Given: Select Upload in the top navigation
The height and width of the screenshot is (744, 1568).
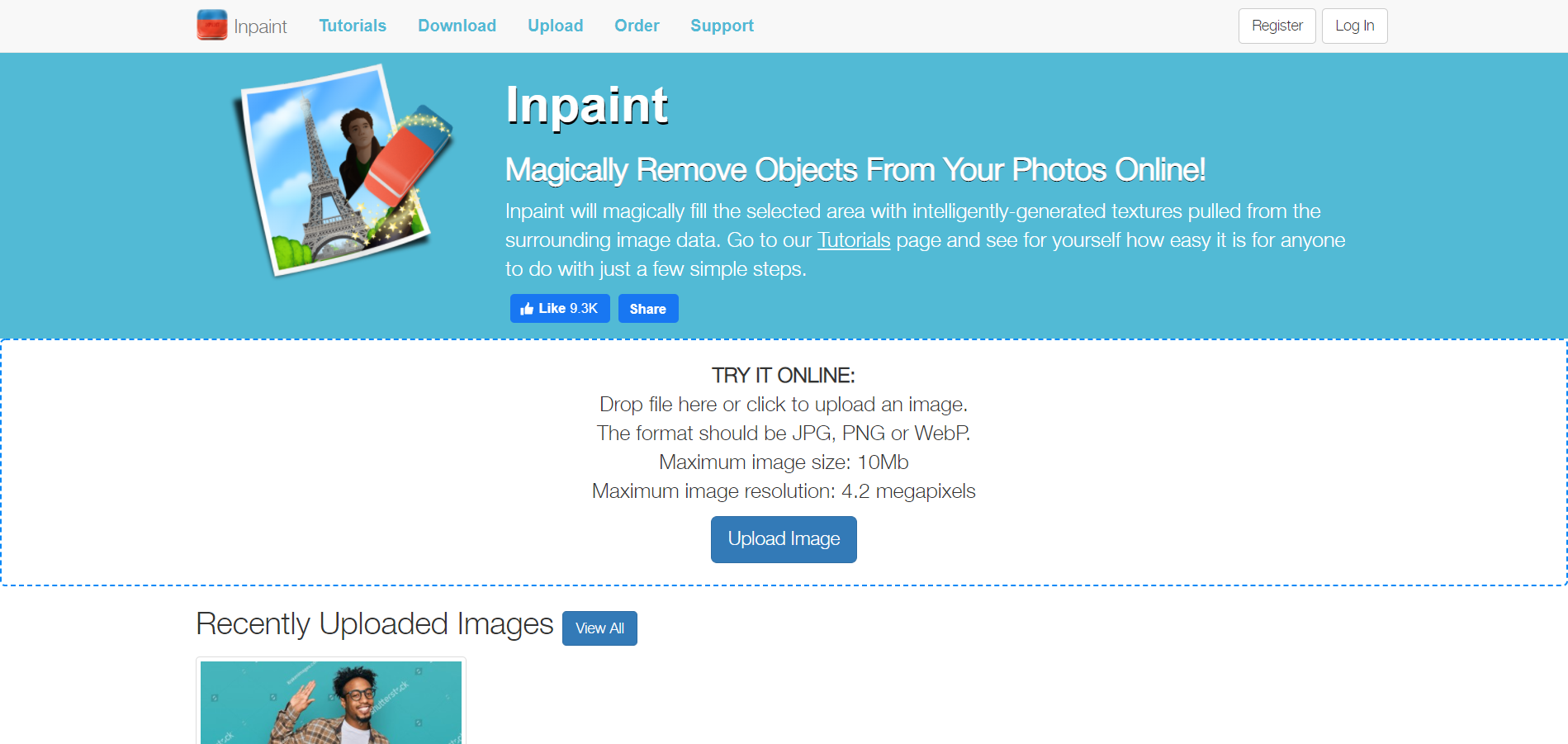Looking at the screenshot, I should click(555, 26).
